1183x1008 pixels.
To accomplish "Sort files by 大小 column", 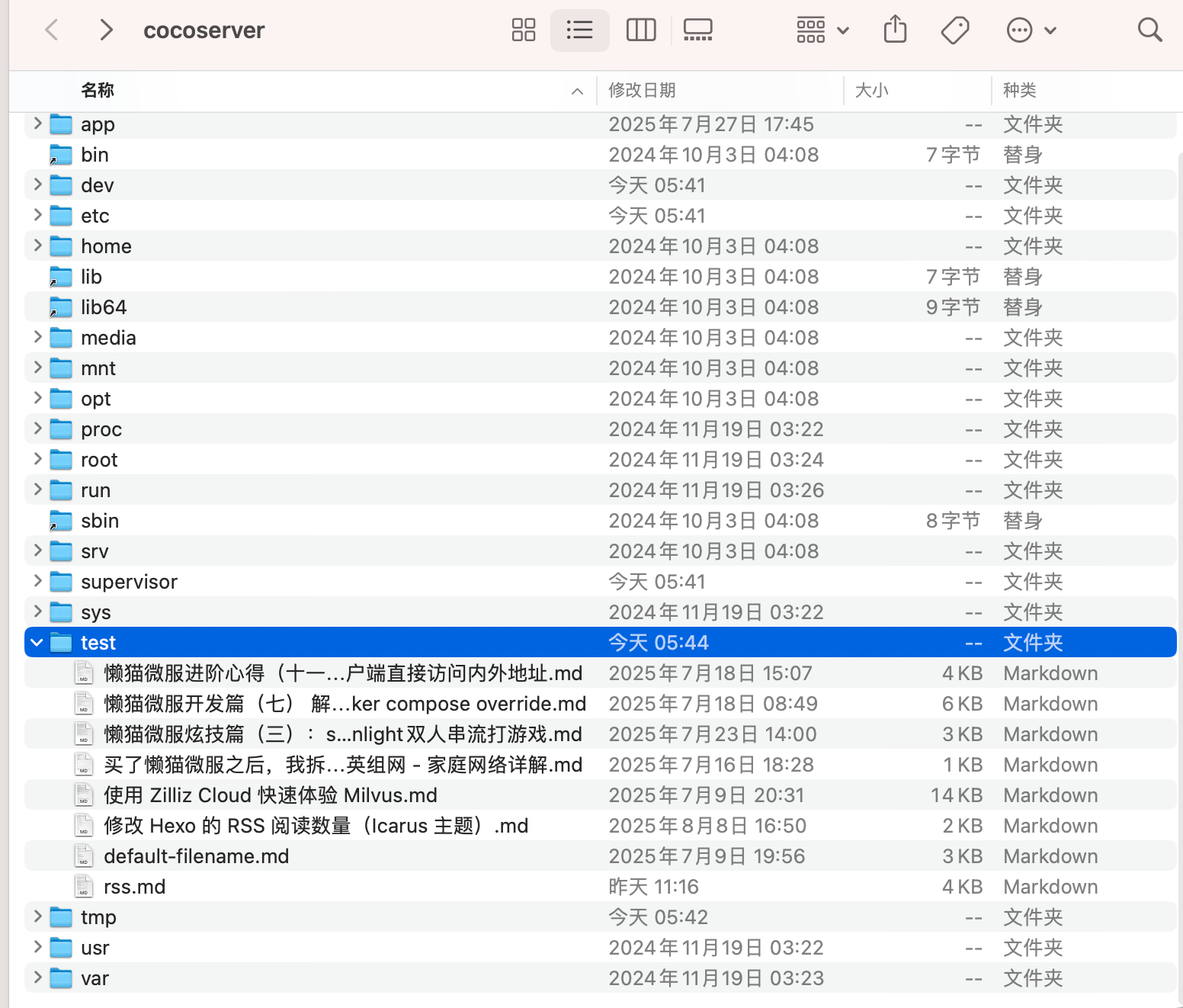I will pyautogui.click(x=872, y=90).
